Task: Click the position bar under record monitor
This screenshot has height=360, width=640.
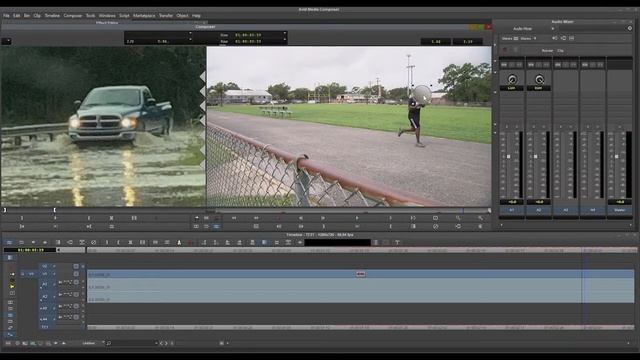Action: tap(353, 211)
